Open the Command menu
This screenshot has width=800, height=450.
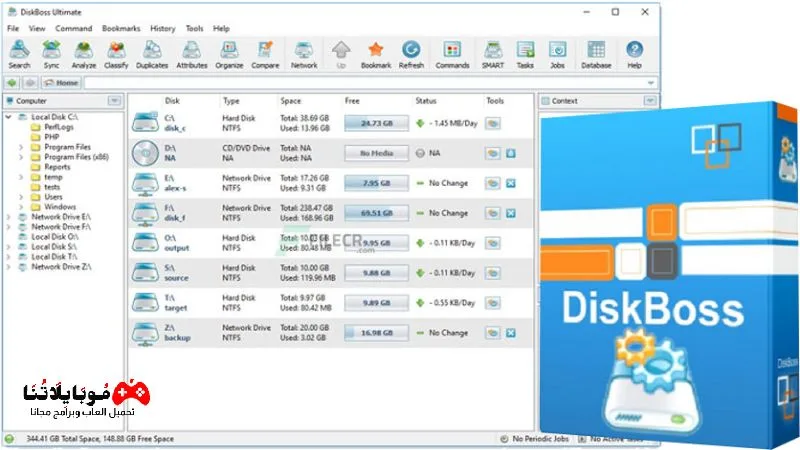click(x=74, y=29)
